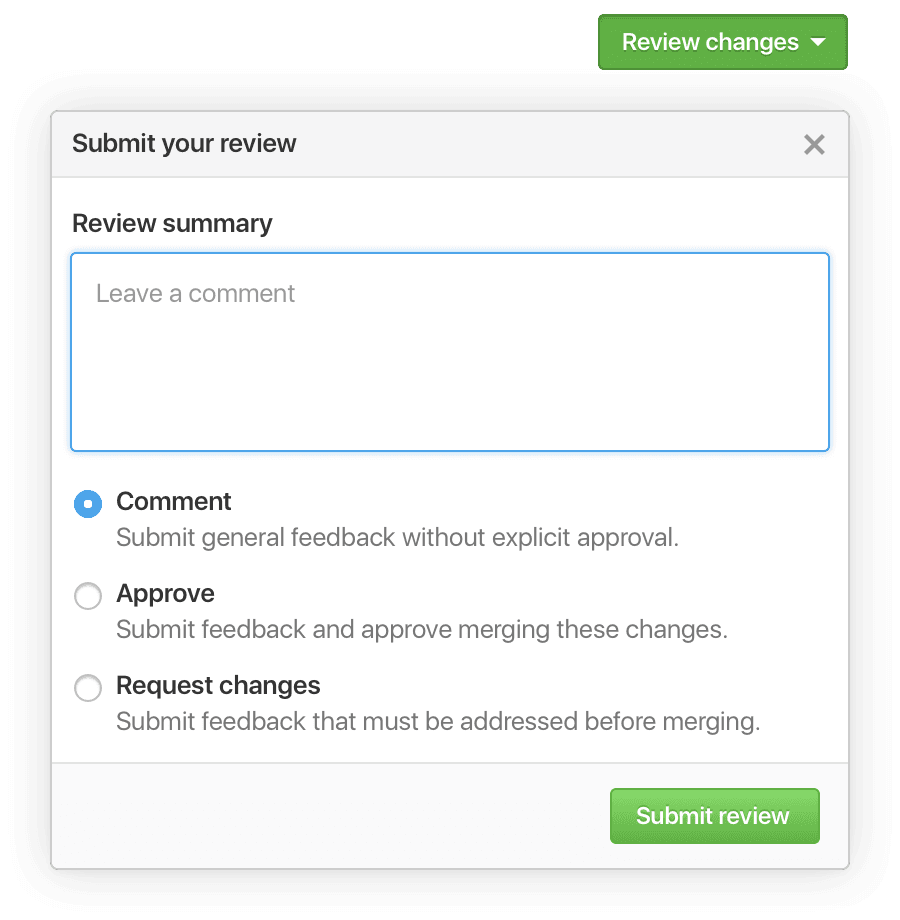Click the Submit your review title

pyautogui.click(x=184, y=144)
